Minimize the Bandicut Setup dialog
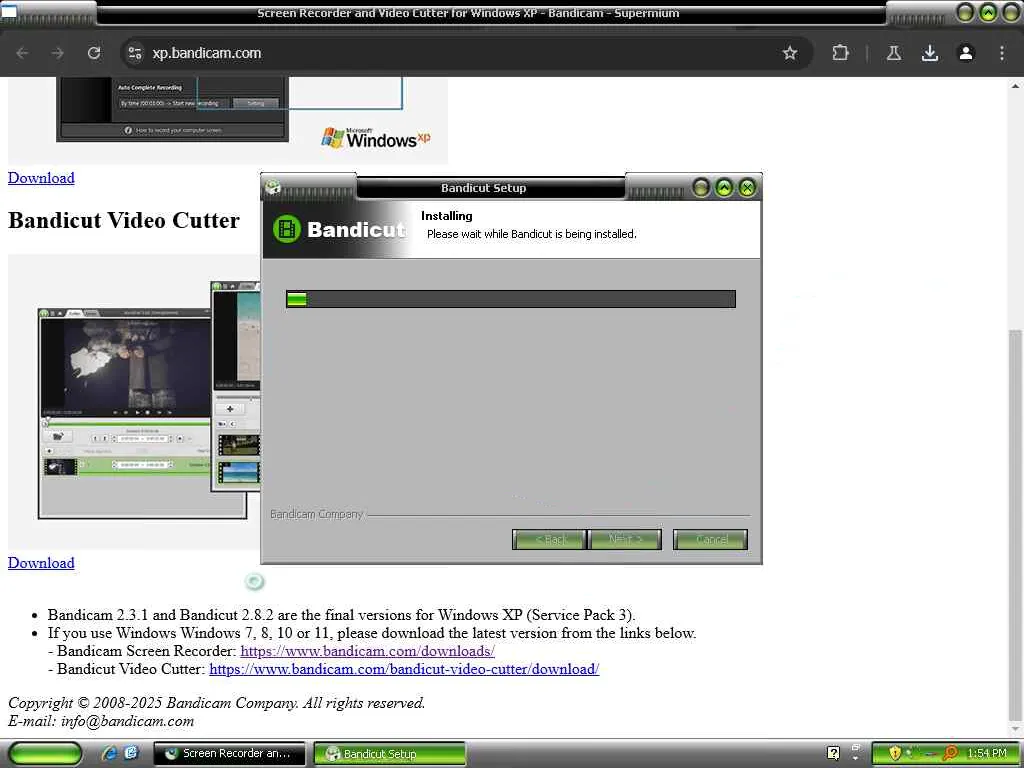The image size is (1024, 768). (701, 188)
